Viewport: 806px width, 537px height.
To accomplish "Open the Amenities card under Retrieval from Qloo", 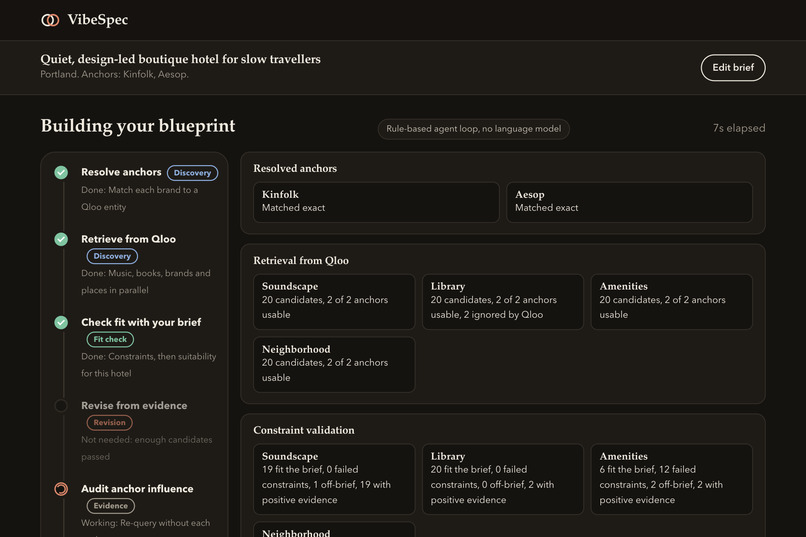I will [x=671, y=302].
